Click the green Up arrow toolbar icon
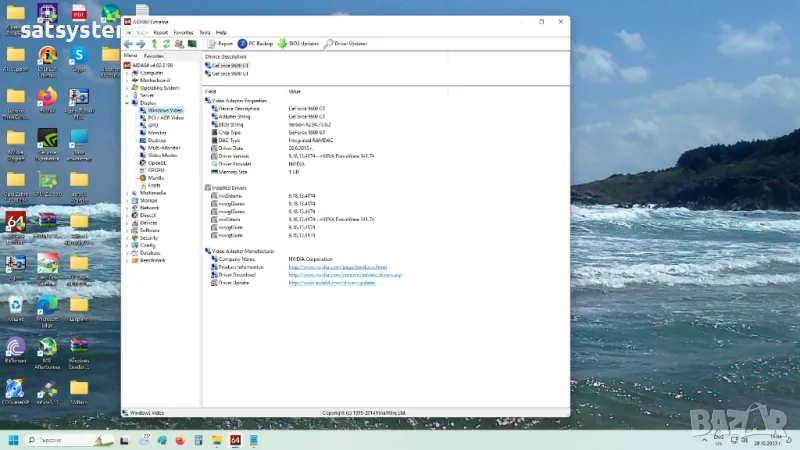The width and height of the screenshot is (800, 450). [154, 44]
